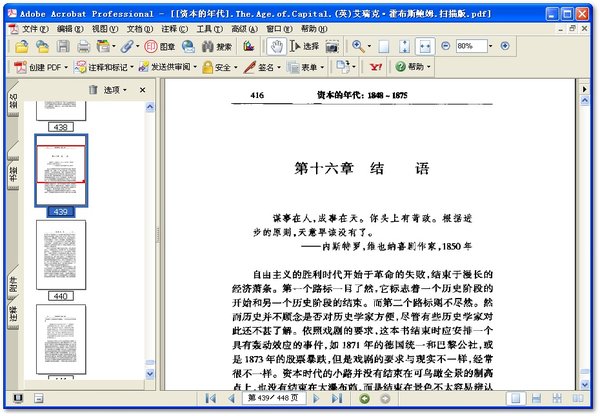Open the 帮助 toolbar dropdown
600x416 pixels.
click(412, 67)
